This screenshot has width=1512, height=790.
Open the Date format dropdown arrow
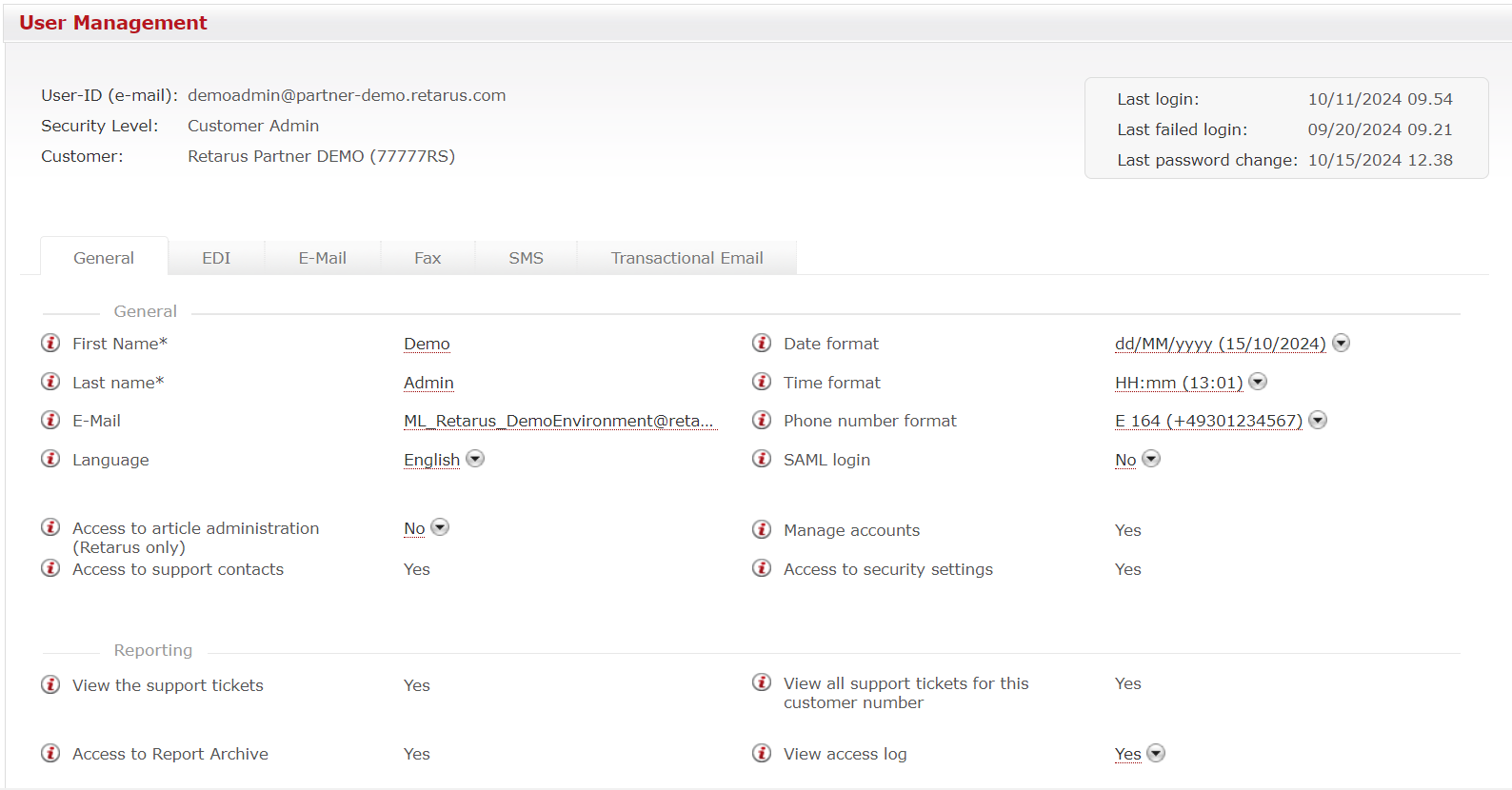(1341, 343)
